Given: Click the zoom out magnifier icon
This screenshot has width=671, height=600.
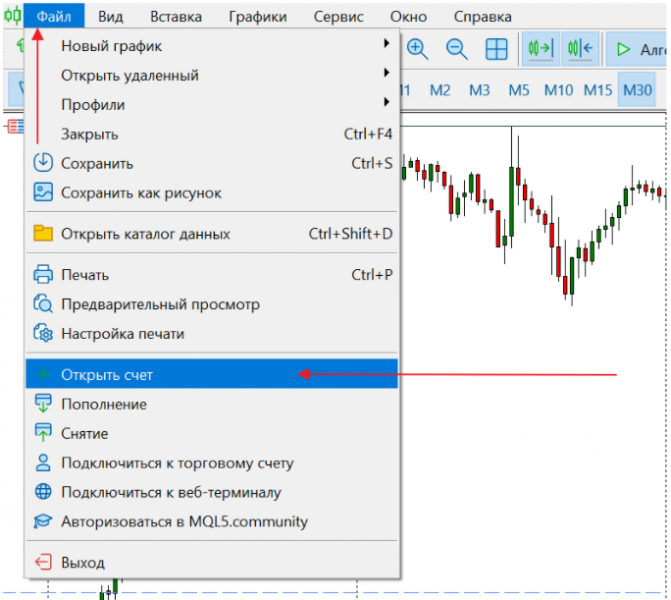Looking at the screenshot, I should coord(457,49).
